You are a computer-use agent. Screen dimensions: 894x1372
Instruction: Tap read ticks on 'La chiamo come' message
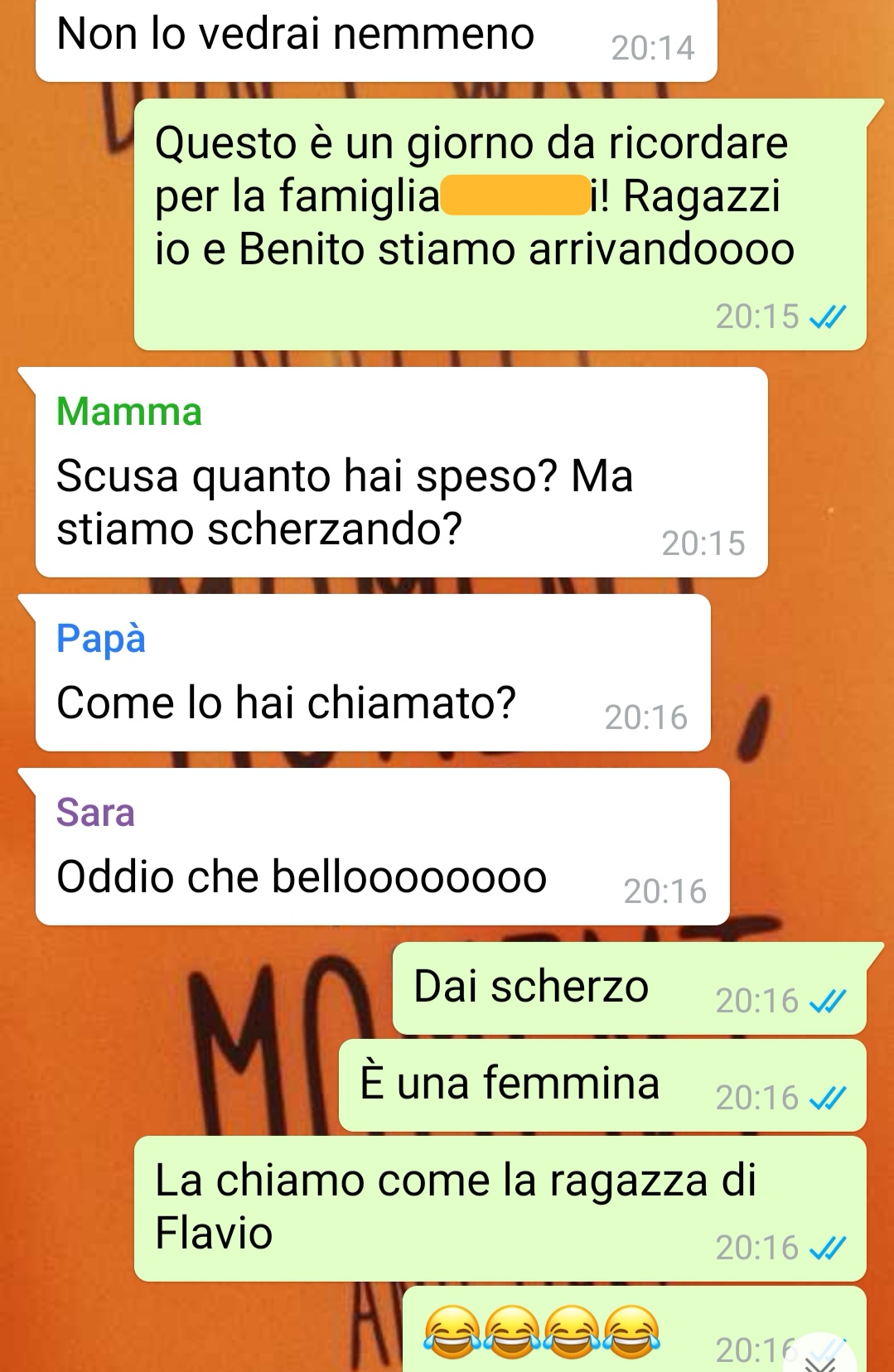(828, 1249)
